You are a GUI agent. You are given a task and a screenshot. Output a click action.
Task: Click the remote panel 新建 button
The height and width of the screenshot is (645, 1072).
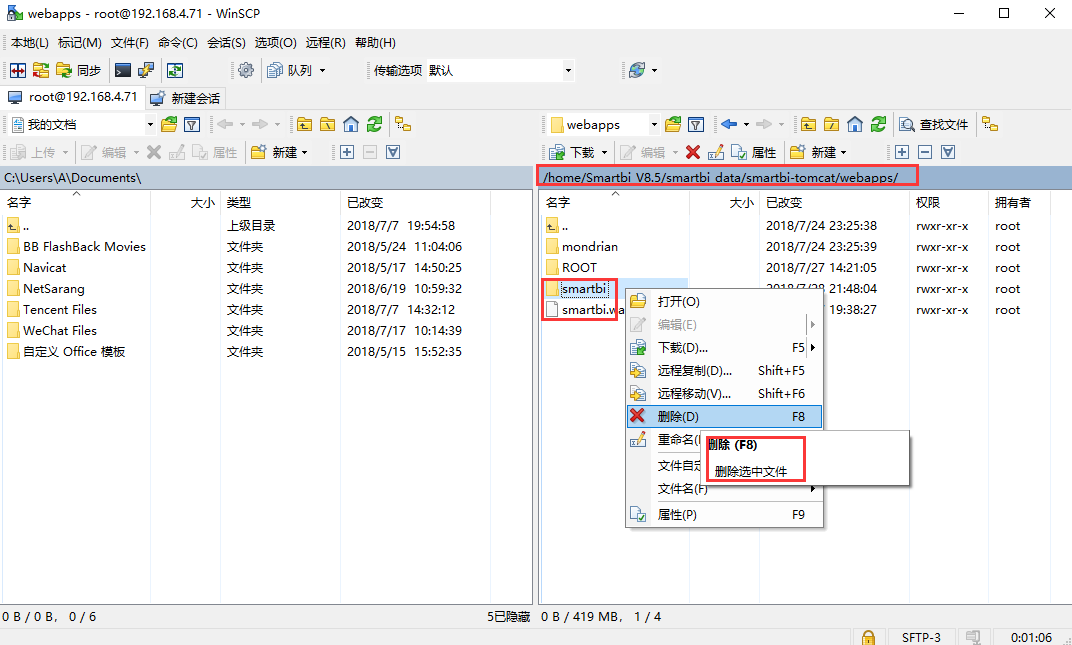click(x=813, y=152)
